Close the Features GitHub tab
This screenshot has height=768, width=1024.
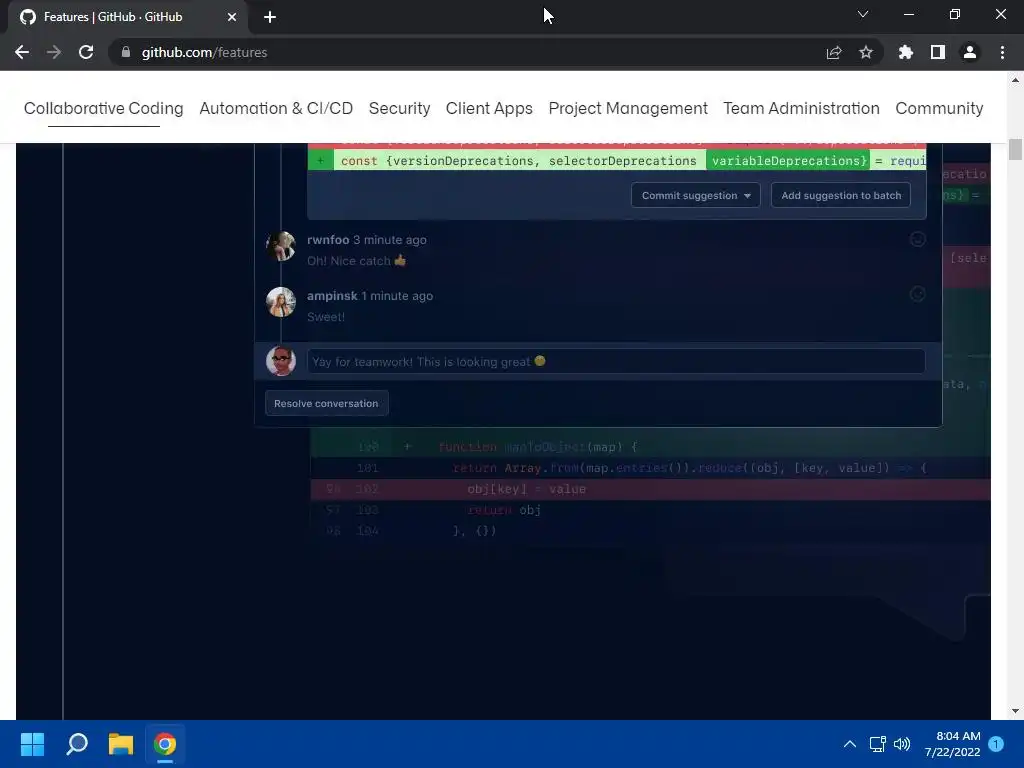coord(232,17)
